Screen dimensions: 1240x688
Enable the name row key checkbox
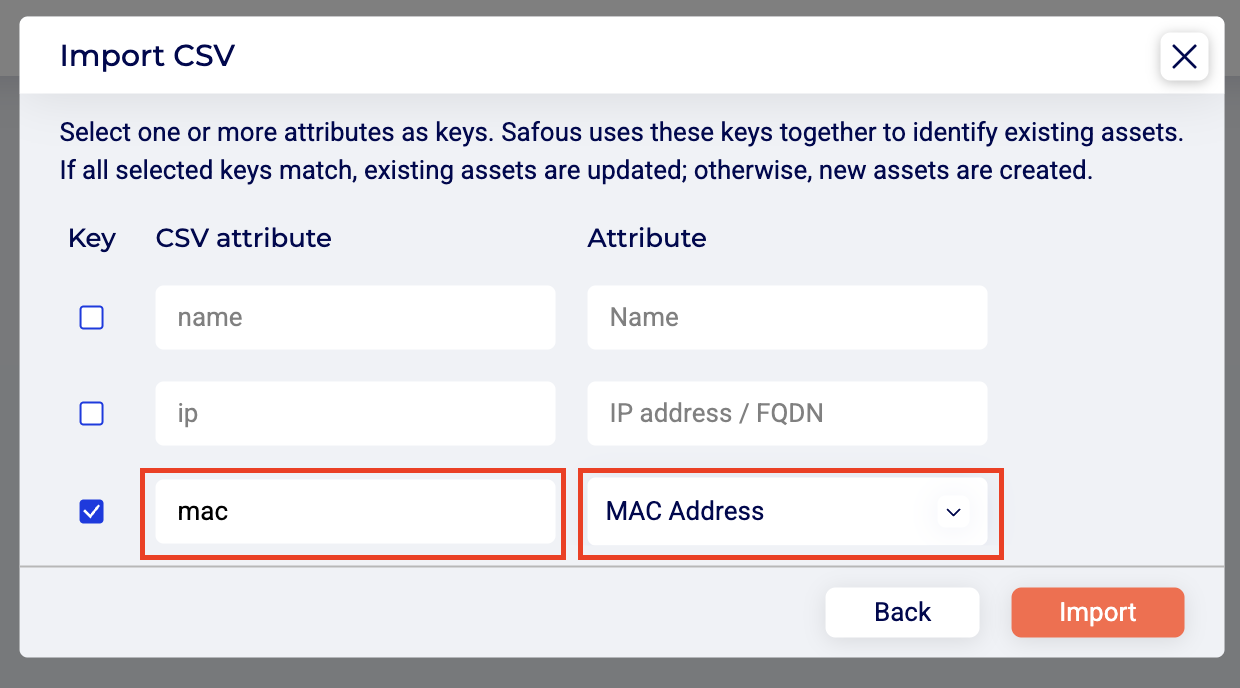tap(92, 318)
